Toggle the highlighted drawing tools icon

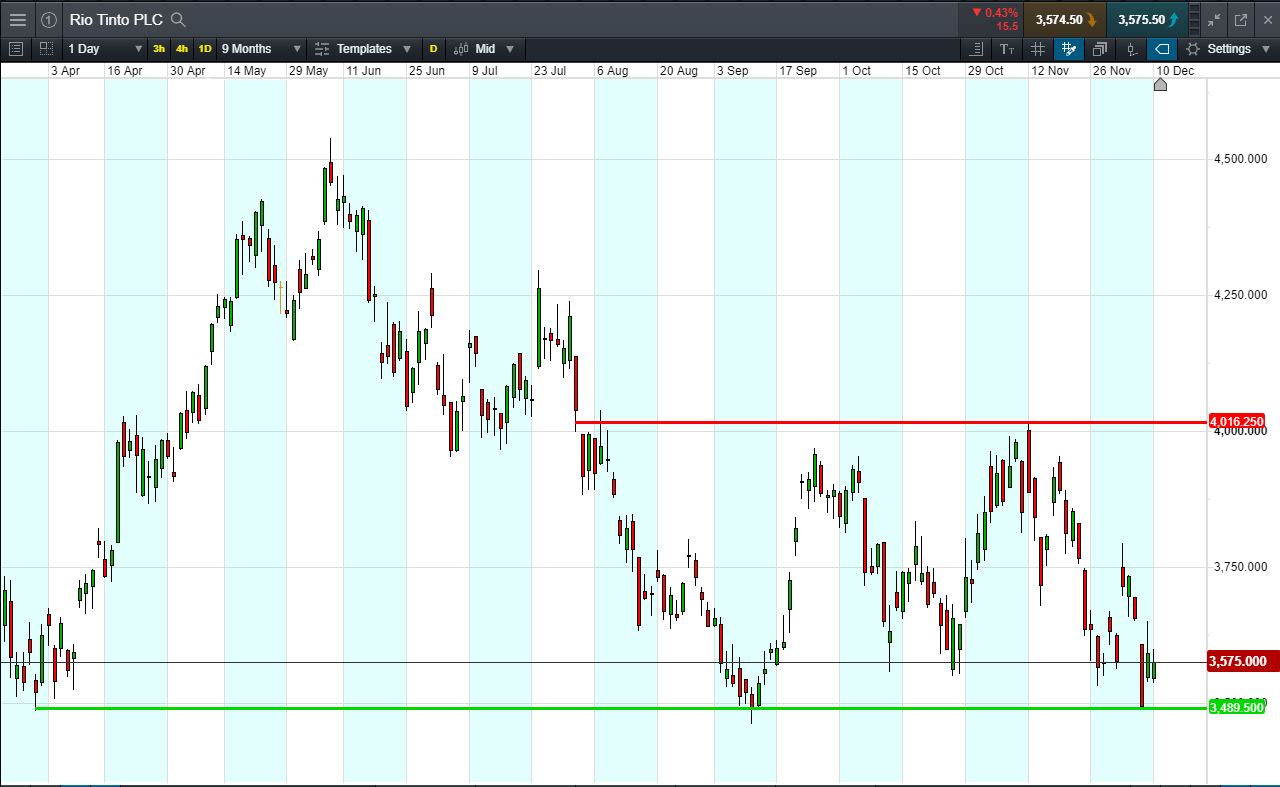tap(1069, 49)
